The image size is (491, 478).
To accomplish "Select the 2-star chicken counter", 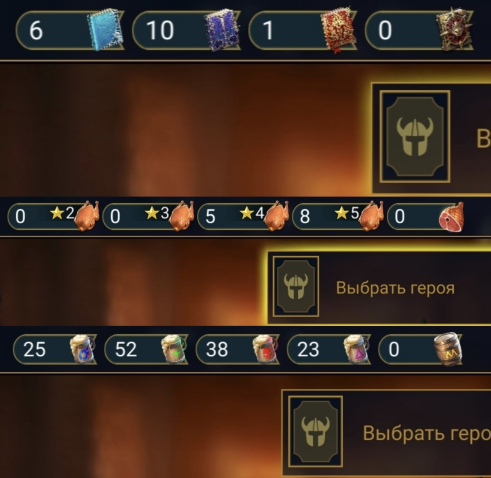I will pos(53,216).
